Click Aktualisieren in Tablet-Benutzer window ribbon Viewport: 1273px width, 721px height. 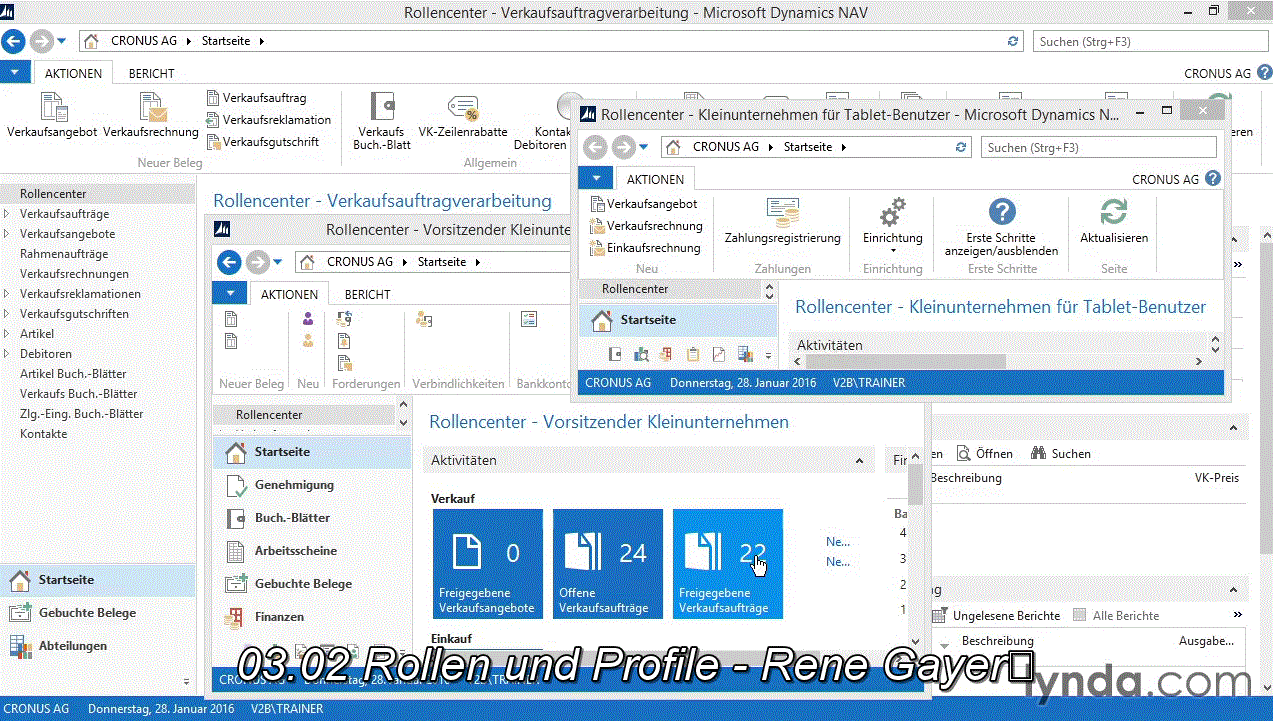point(1114,222)
